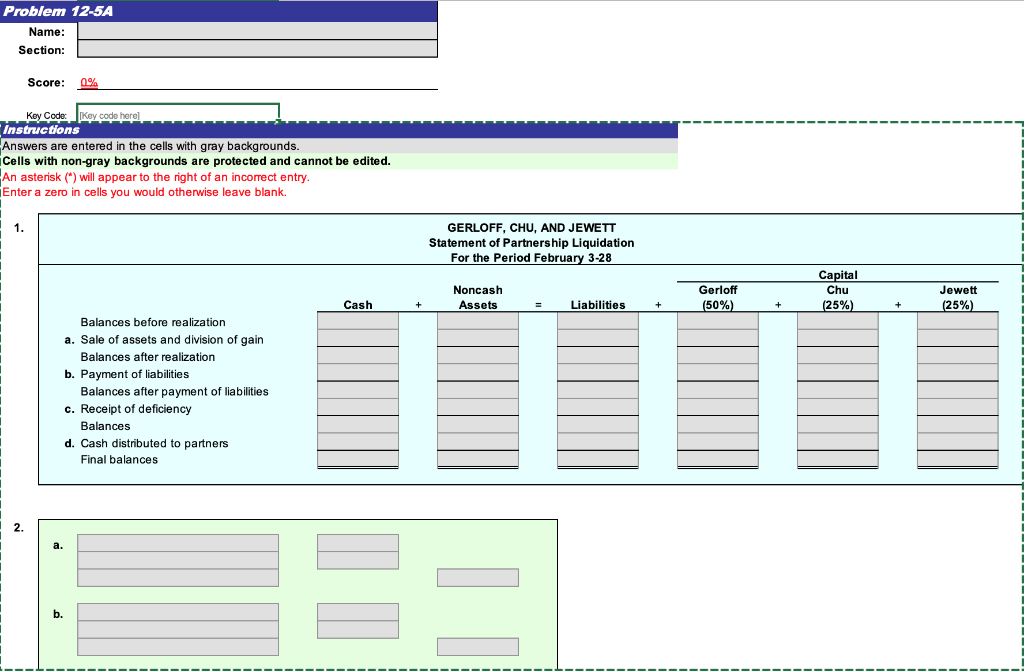Click second account name cell in entry 2b
The height and width of the screenshot is (671, 1024).
click(178, 629)
